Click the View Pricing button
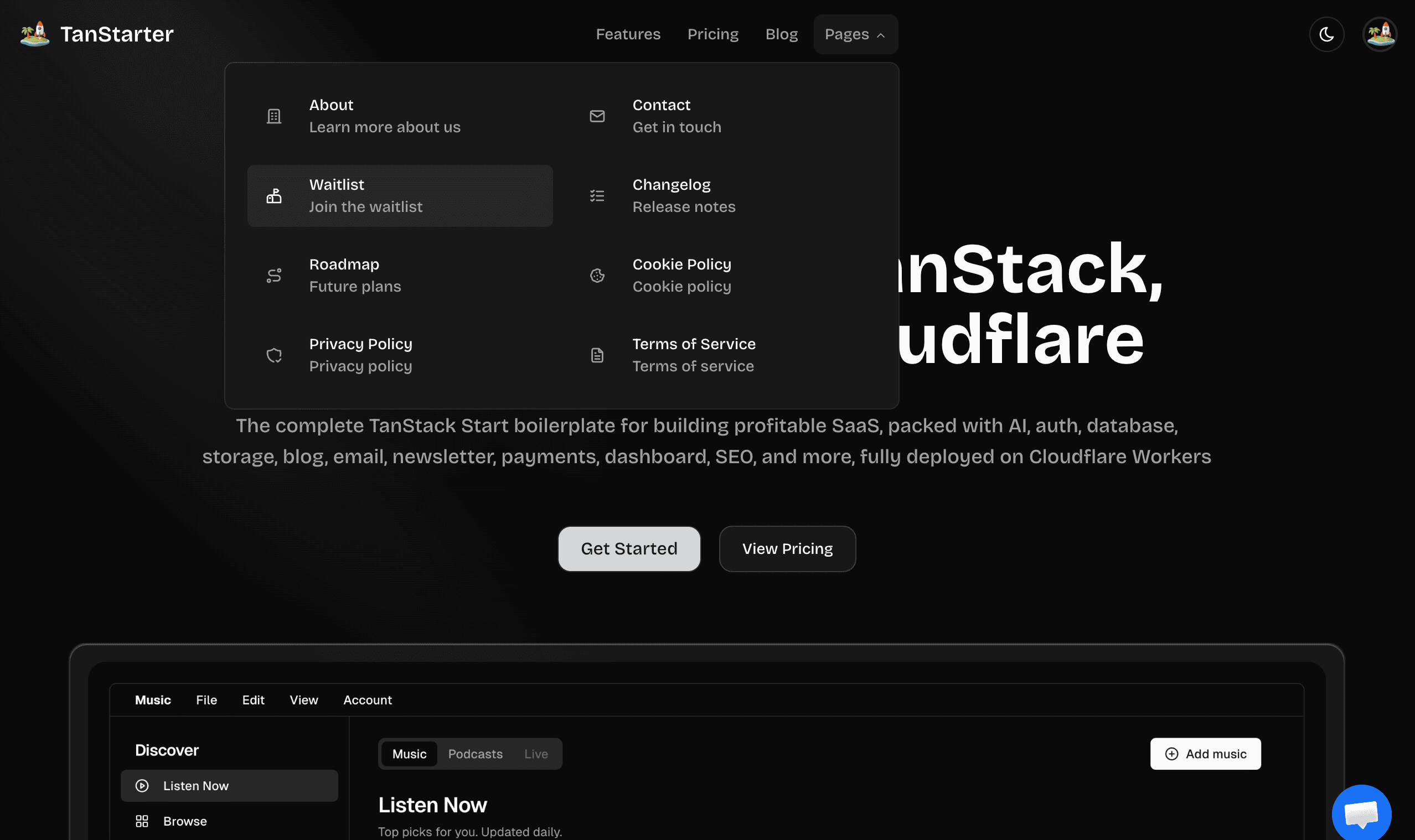The image size is (1415, 840). (x=787, y=548)
